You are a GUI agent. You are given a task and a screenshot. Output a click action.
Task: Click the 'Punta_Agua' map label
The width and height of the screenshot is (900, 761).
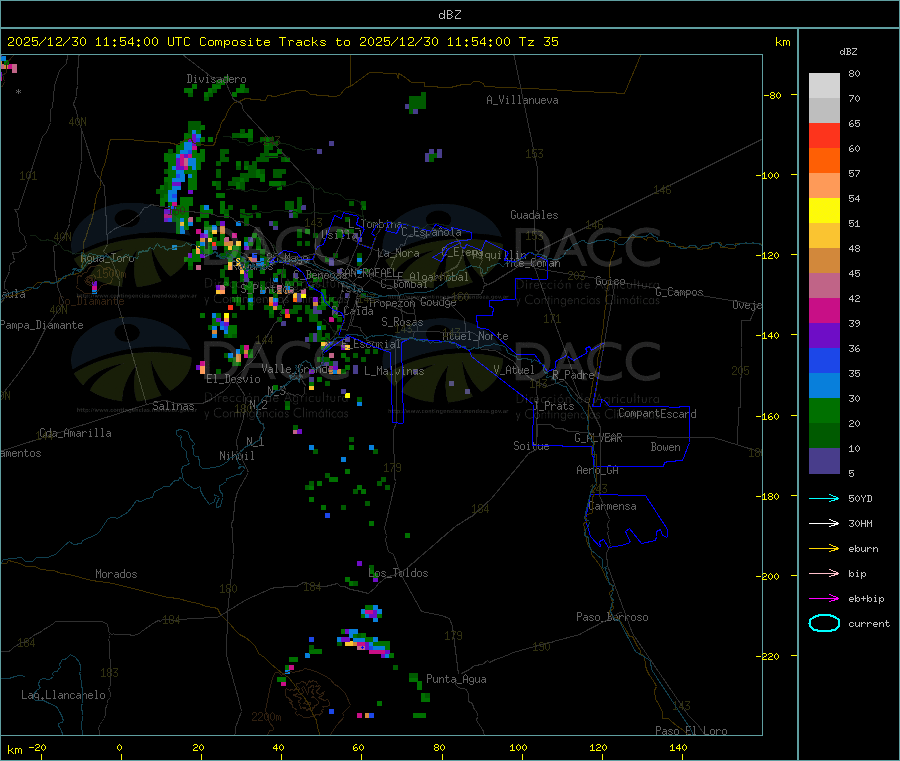tap(456, 679)
